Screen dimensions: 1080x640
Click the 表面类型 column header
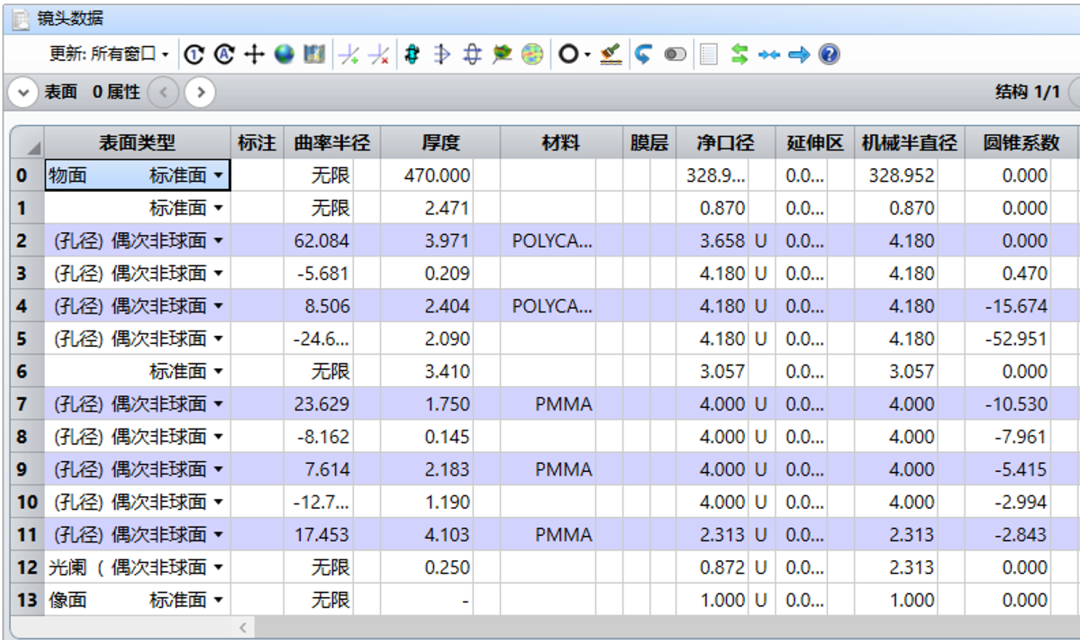pyautogui.click(x=137, y=143)
